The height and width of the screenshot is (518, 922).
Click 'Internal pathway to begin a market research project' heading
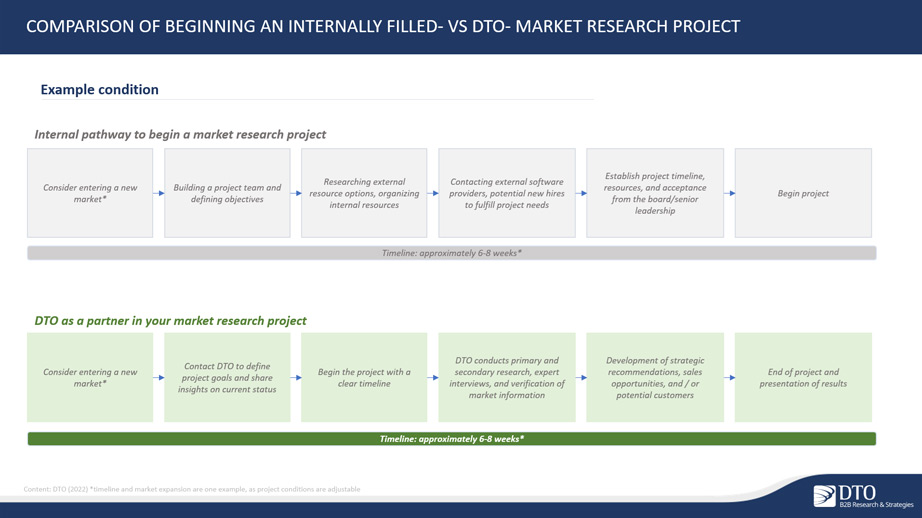click(180, 134)
